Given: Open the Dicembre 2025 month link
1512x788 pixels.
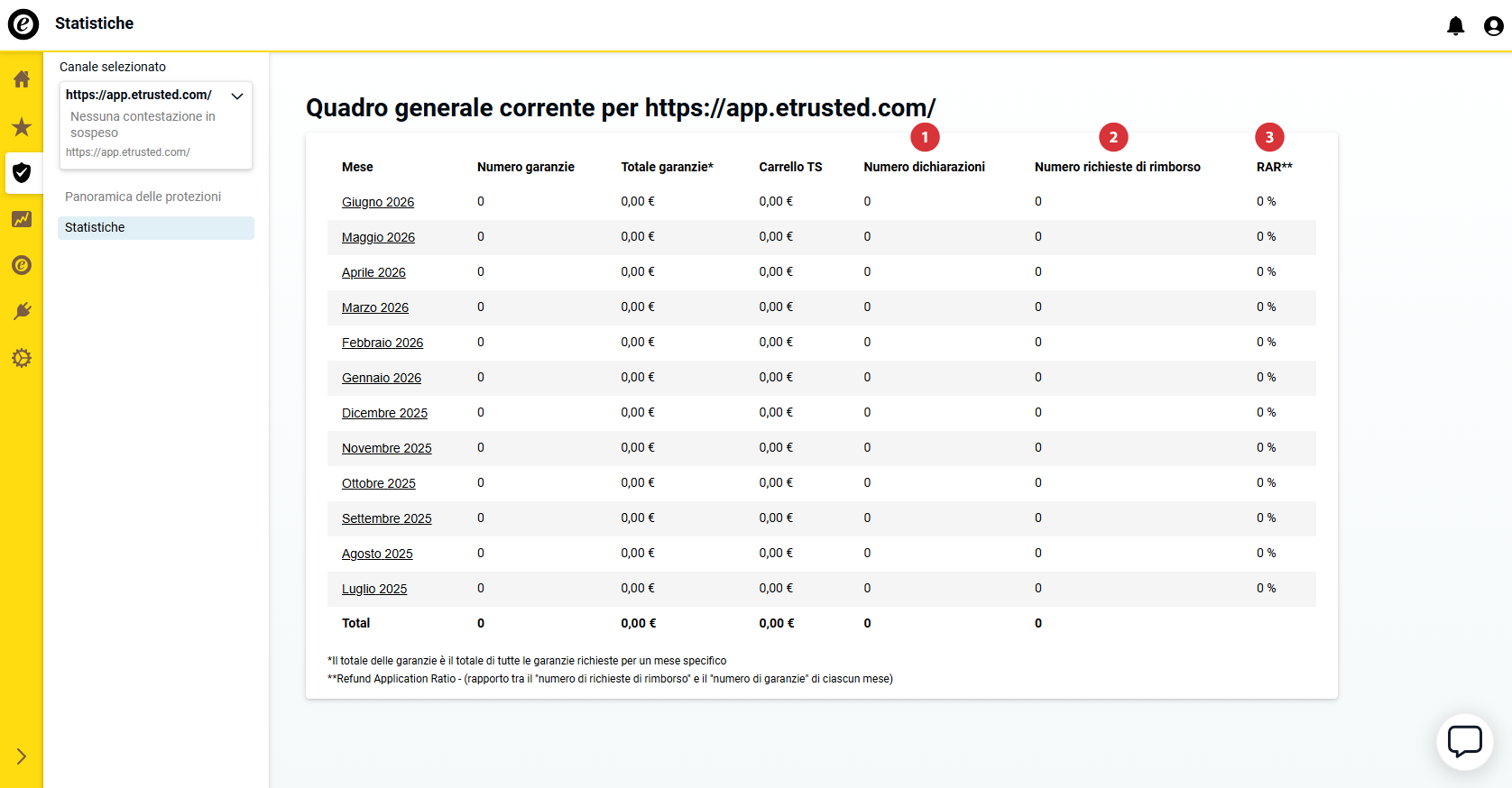Looking at the screenshot, I should 384,413.
